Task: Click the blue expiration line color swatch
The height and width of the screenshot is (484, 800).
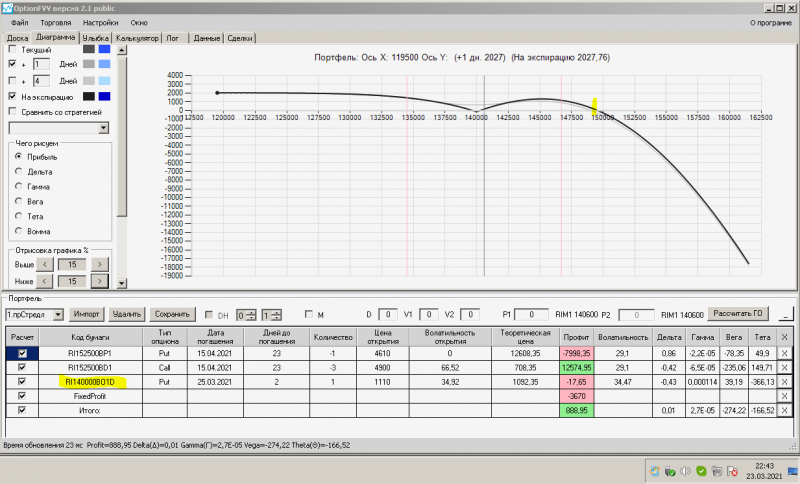Action: [x=104, y=96]
